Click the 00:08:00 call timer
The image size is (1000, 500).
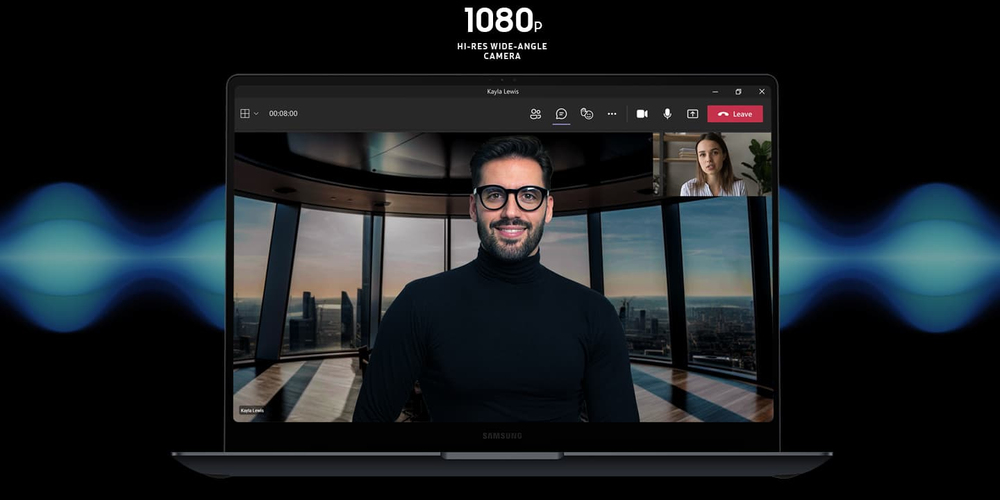283,114
